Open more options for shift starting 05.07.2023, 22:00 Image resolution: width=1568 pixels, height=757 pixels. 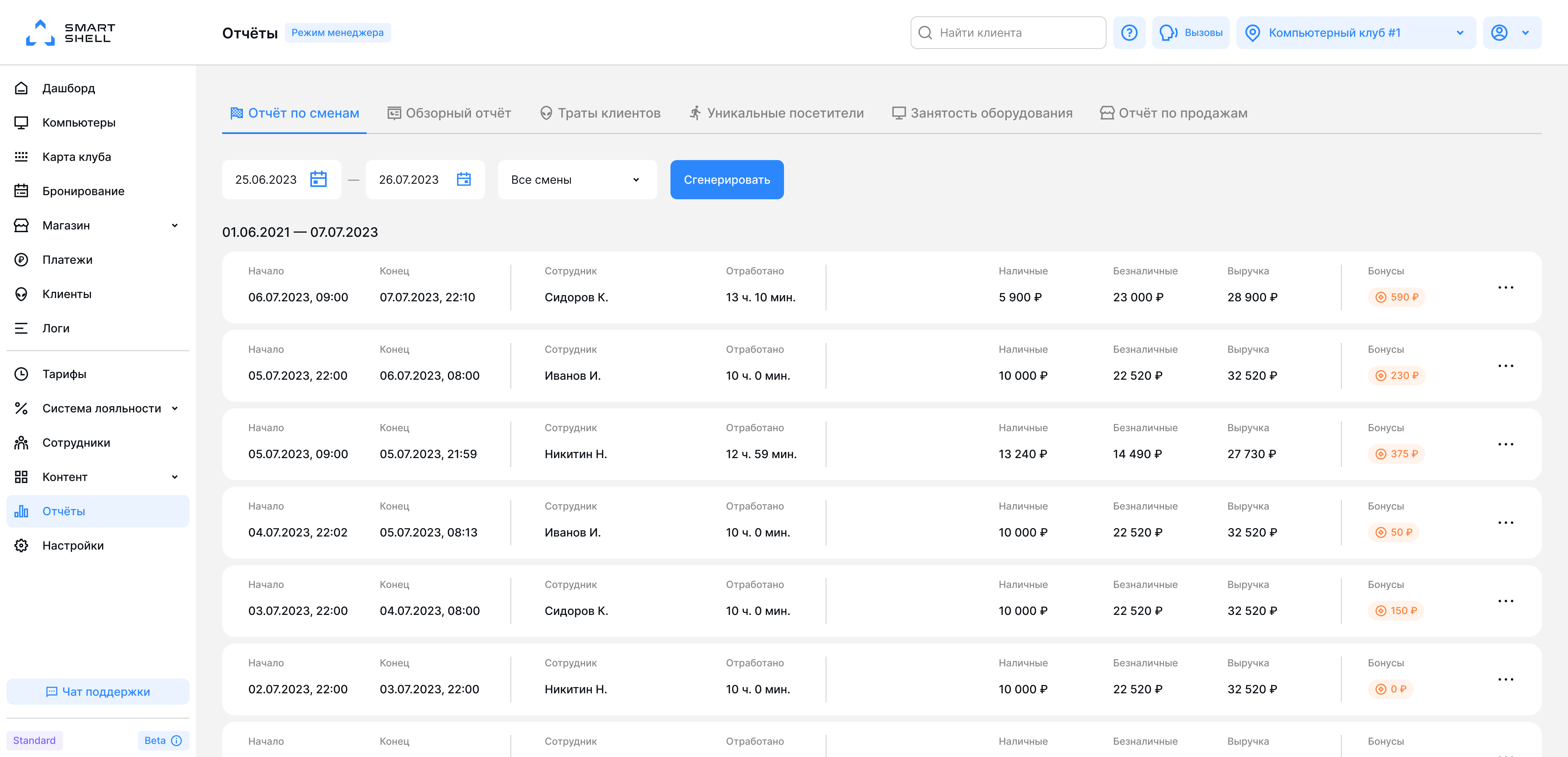tap(1506, 366)
